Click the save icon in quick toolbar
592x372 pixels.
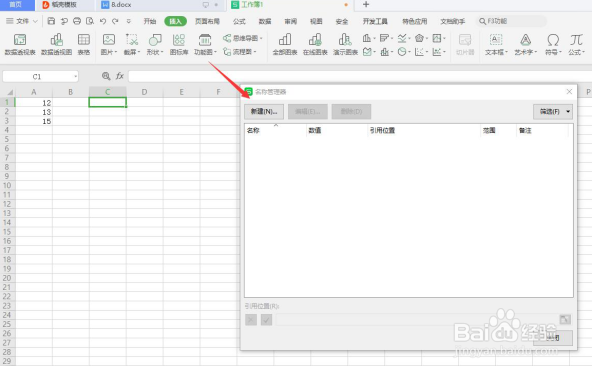click(51, 21)
